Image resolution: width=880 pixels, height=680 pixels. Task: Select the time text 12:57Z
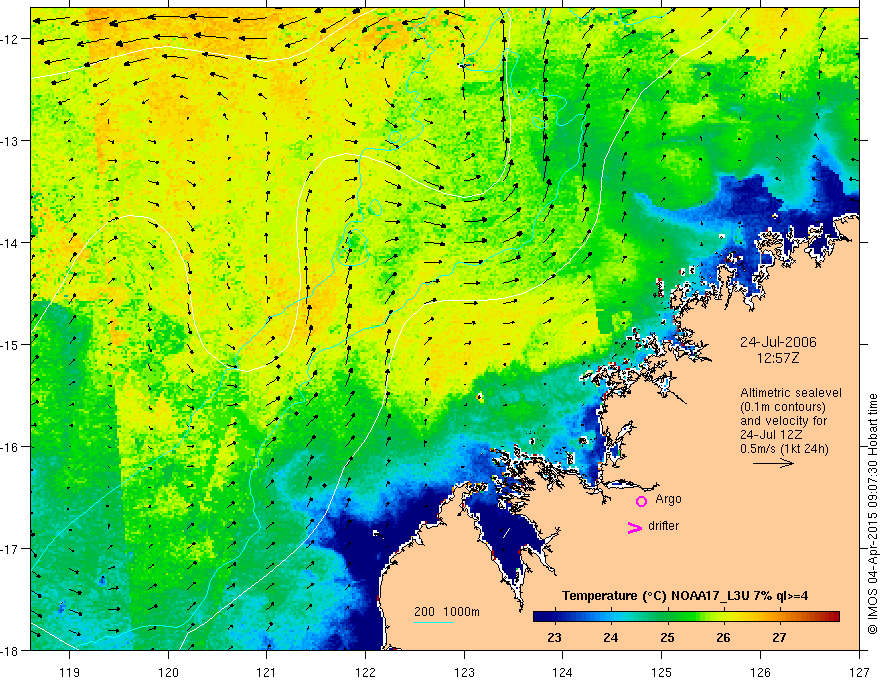778,358
